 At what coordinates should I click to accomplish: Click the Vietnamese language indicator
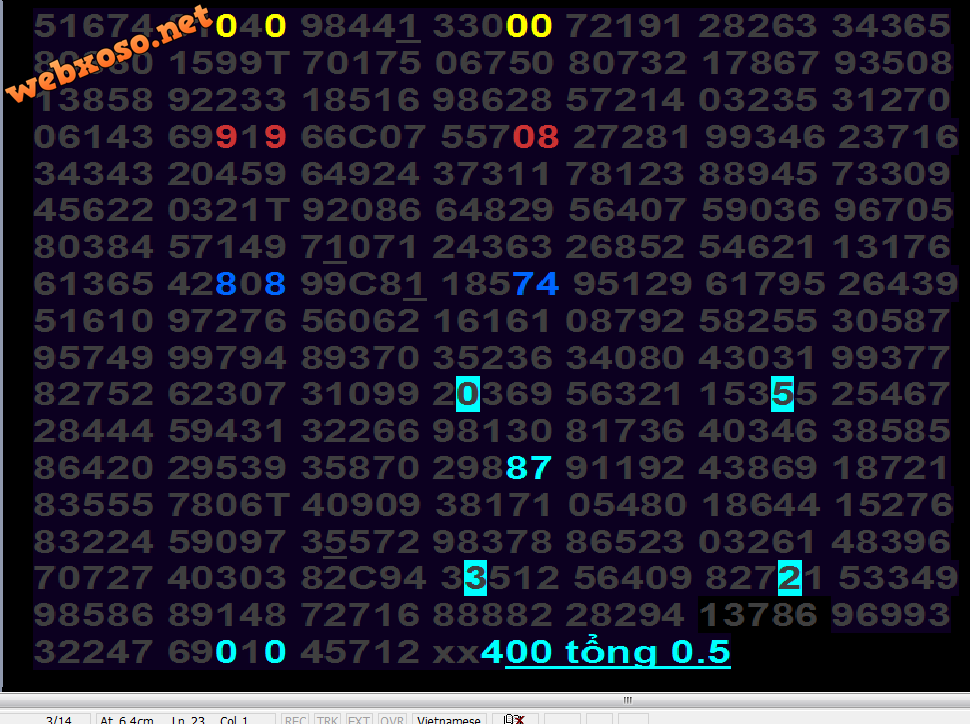coord(450,719)
